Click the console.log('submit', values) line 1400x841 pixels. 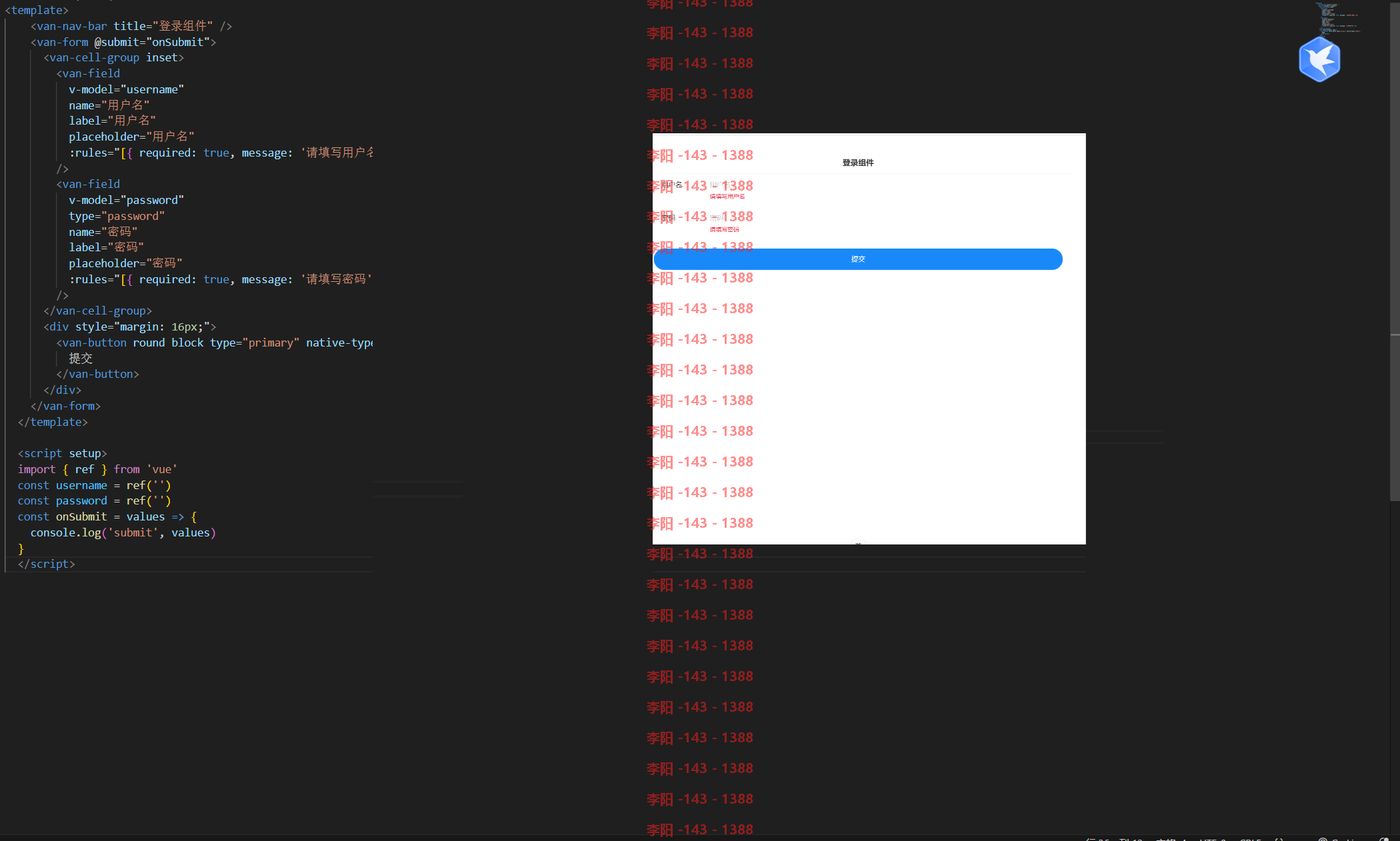click(x=123, y=532)
